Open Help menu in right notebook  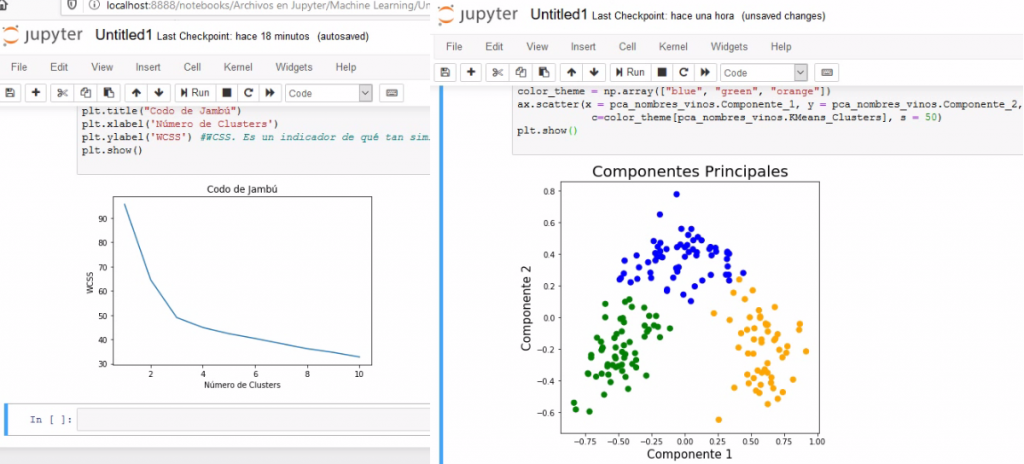point(780,46)
